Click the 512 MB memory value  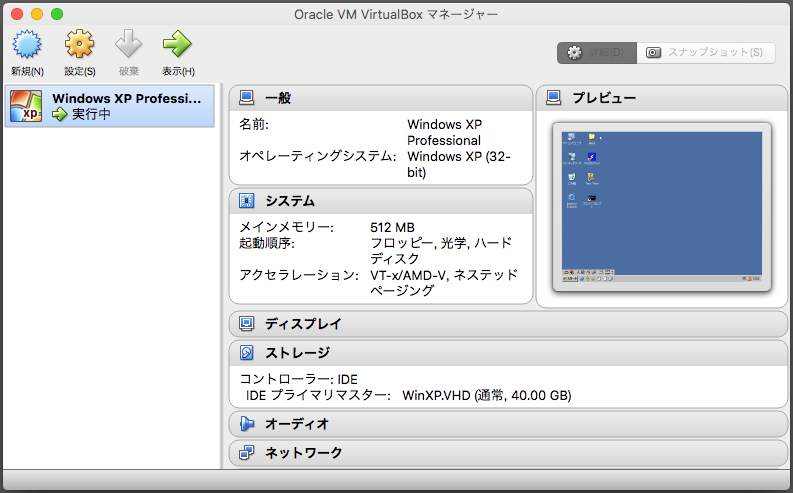(392, 228)
